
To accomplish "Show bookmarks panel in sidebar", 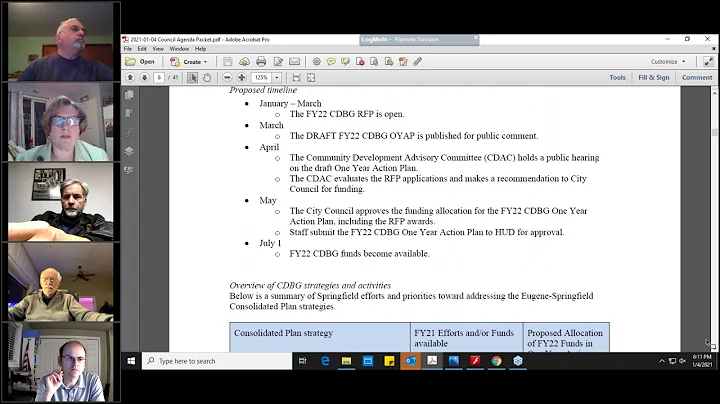I will (129, 113).
